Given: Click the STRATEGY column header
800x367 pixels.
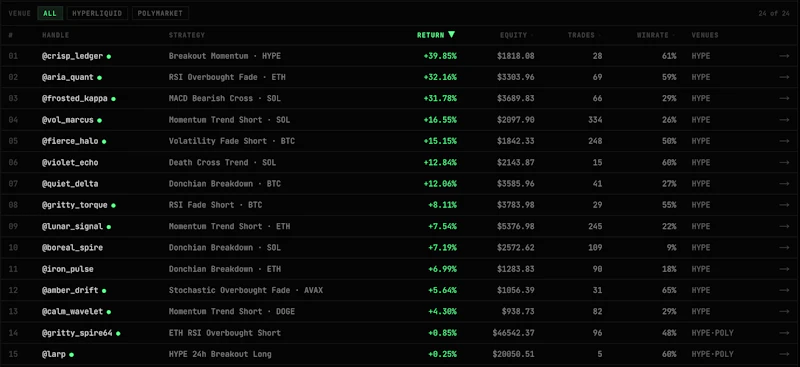Looking at the screenshot, I should [x=187, y=35].
